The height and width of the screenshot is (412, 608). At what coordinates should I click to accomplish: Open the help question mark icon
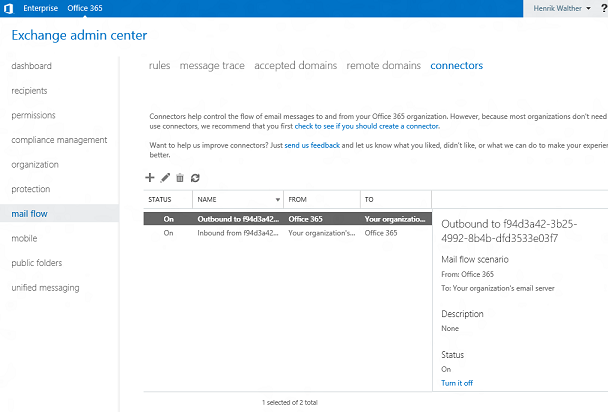pos(604,8)
